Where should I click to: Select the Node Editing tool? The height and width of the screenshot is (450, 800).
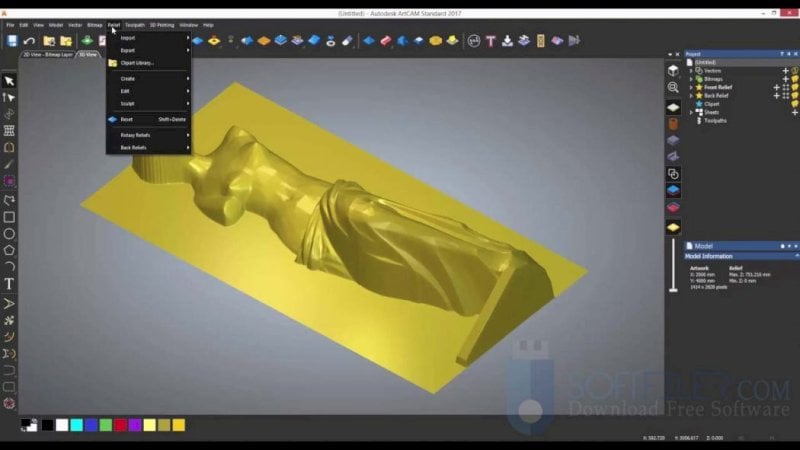9,97
